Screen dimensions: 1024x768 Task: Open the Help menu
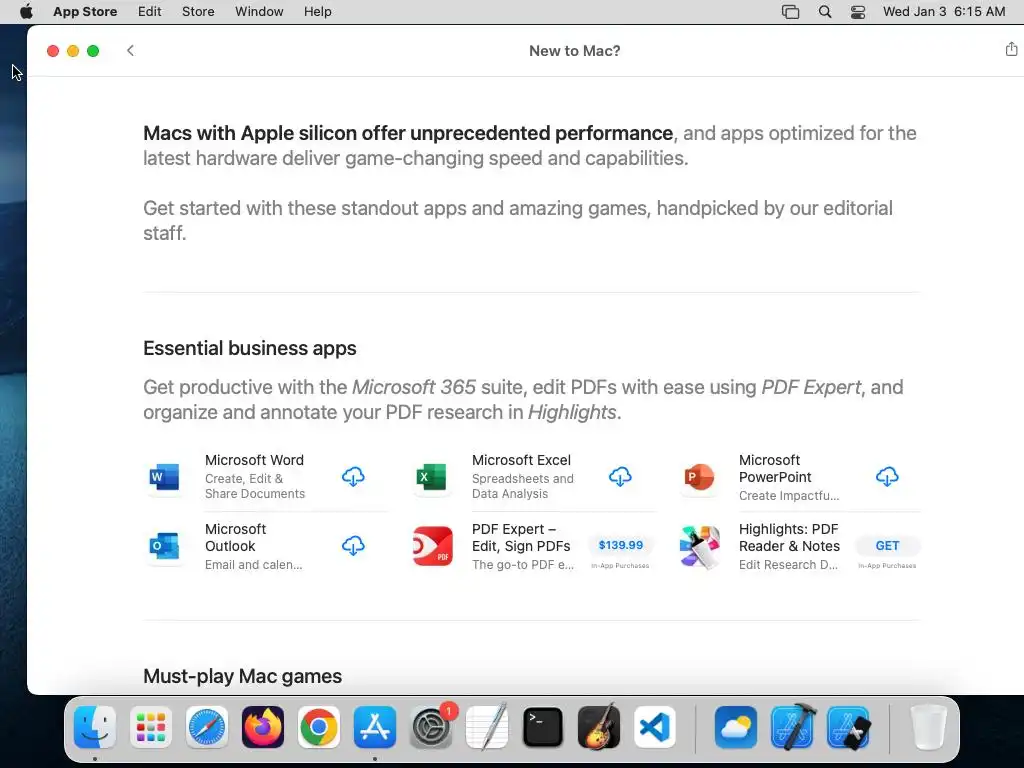click(317, 12)
